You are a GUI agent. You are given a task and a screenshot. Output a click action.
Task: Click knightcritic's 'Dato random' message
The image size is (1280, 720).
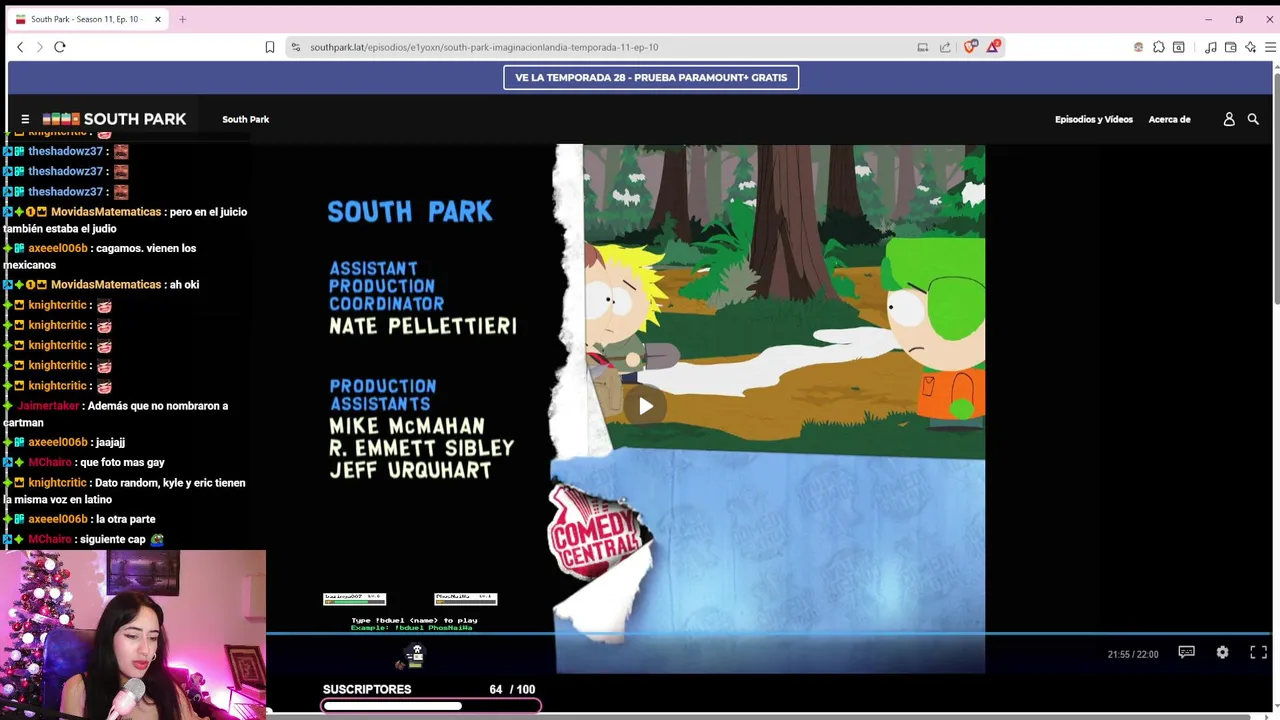point(125,491)
